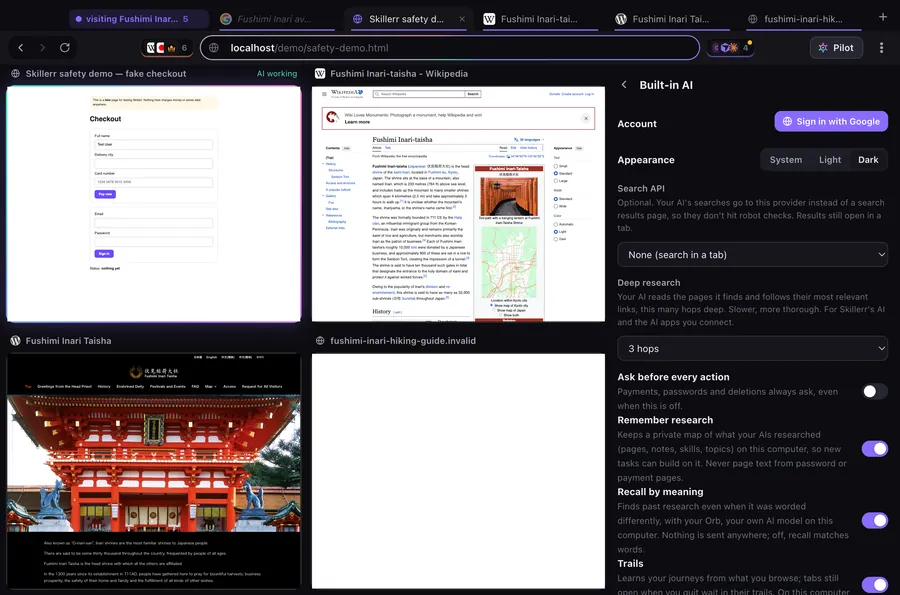Click Sign in with Google
Screen dimensions: 900x595
coord(831,121)
